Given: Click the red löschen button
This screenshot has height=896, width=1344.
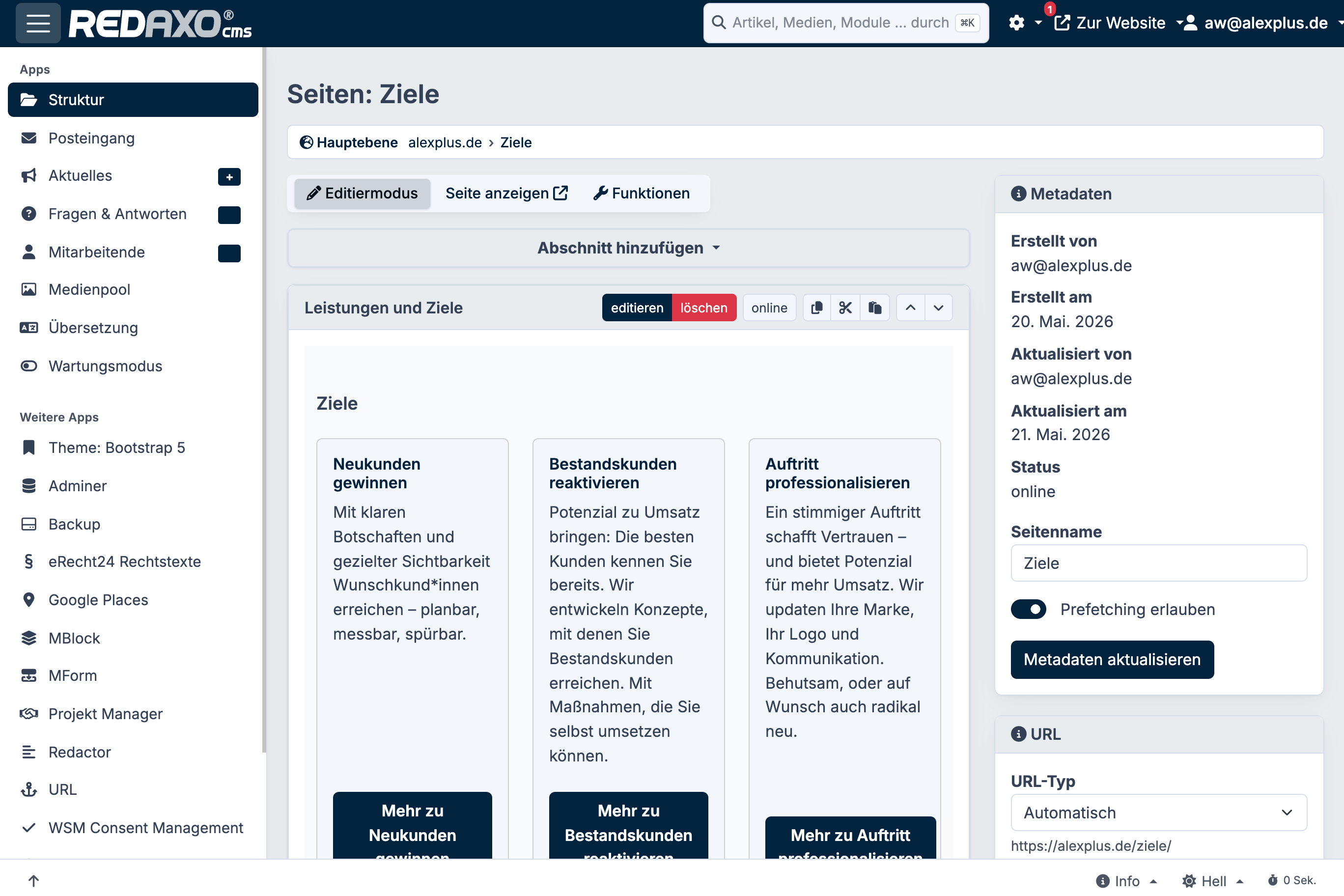Looking at the screenshot, I should [704, 308].
